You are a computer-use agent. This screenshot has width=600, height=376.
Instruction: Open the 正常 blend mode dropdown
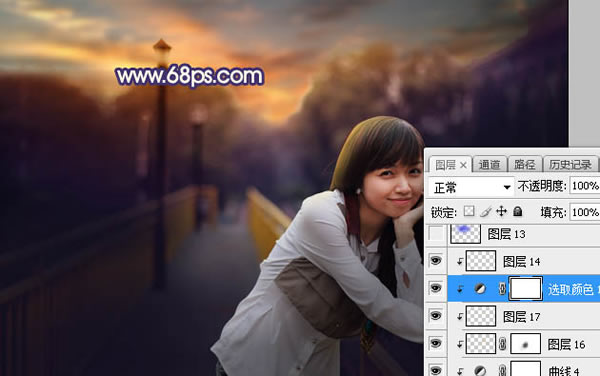click(471, 187)
